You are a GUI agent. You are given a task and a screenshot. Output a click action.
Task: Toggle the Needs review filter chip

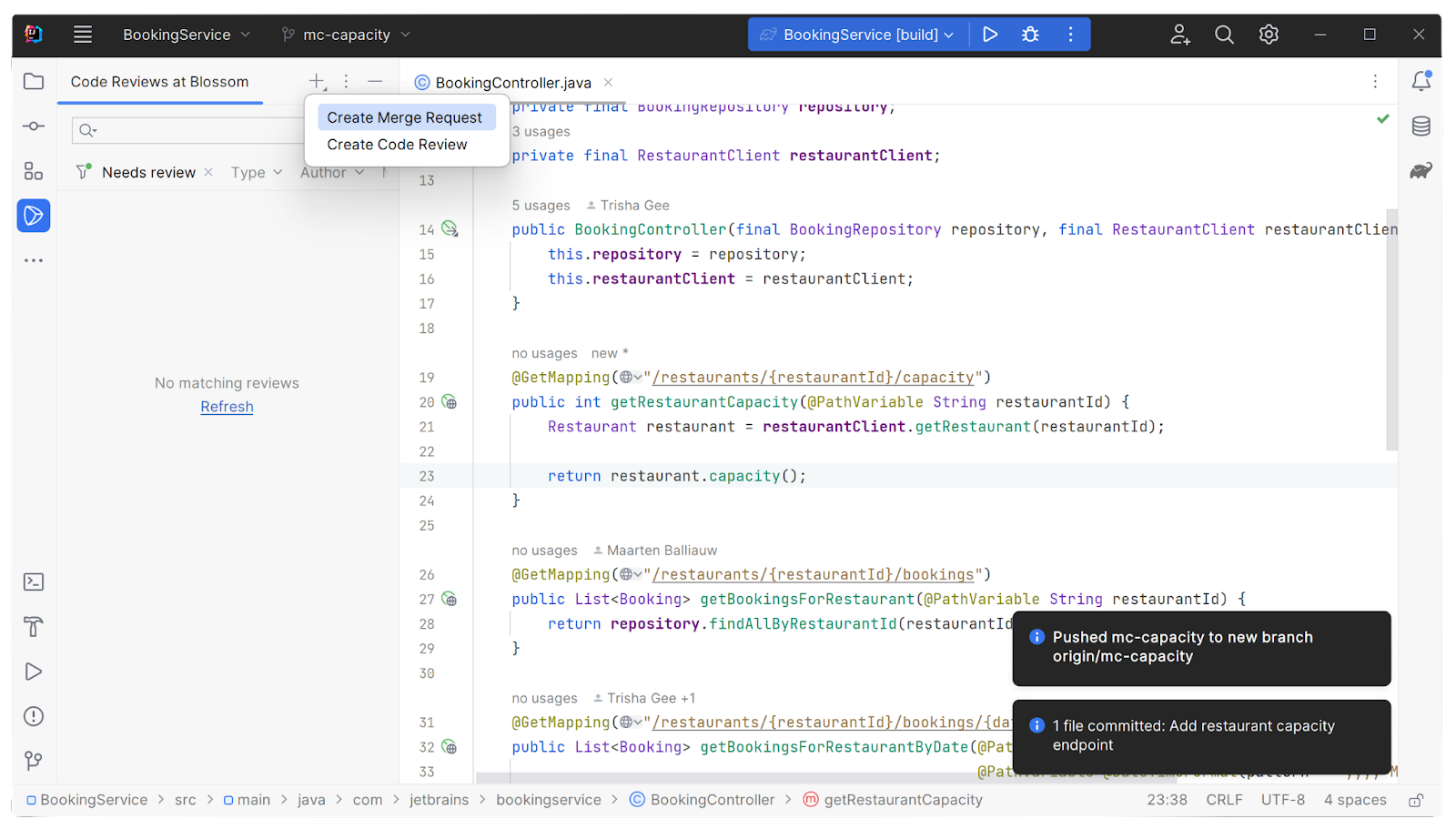point(148,172)
